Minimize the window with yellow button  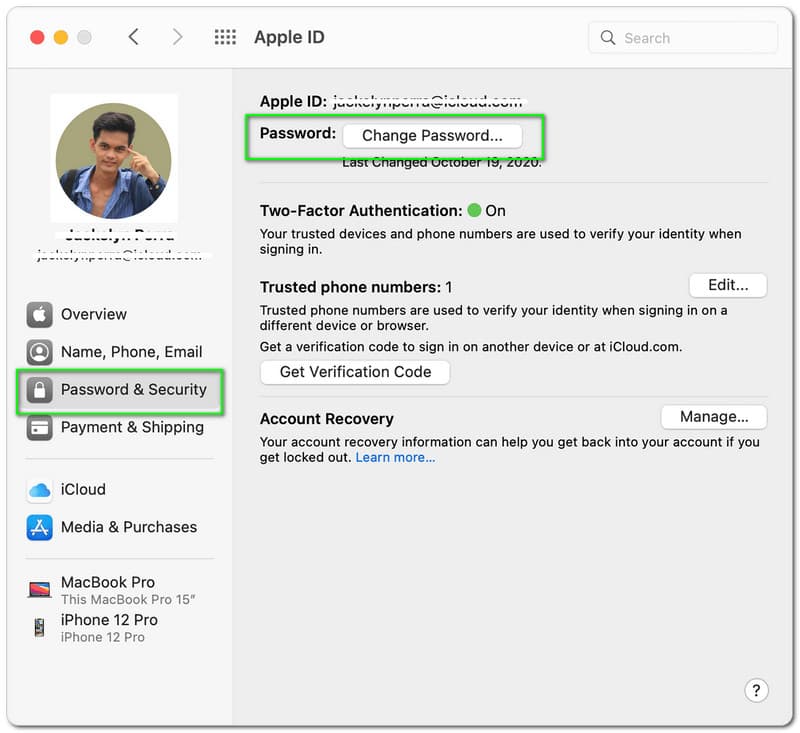point(61,37)
